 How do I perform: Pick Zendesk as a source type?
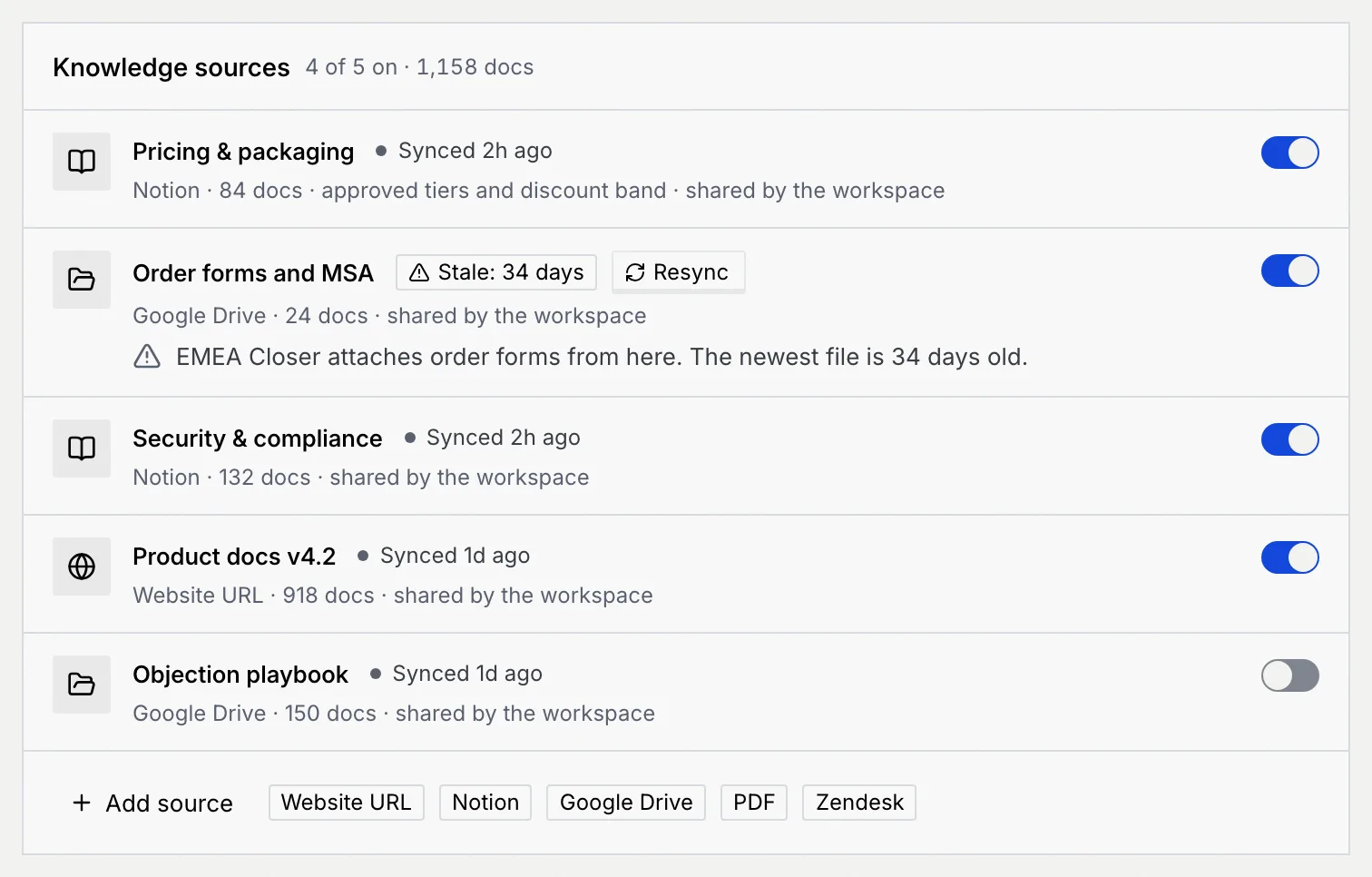(859, 803)
